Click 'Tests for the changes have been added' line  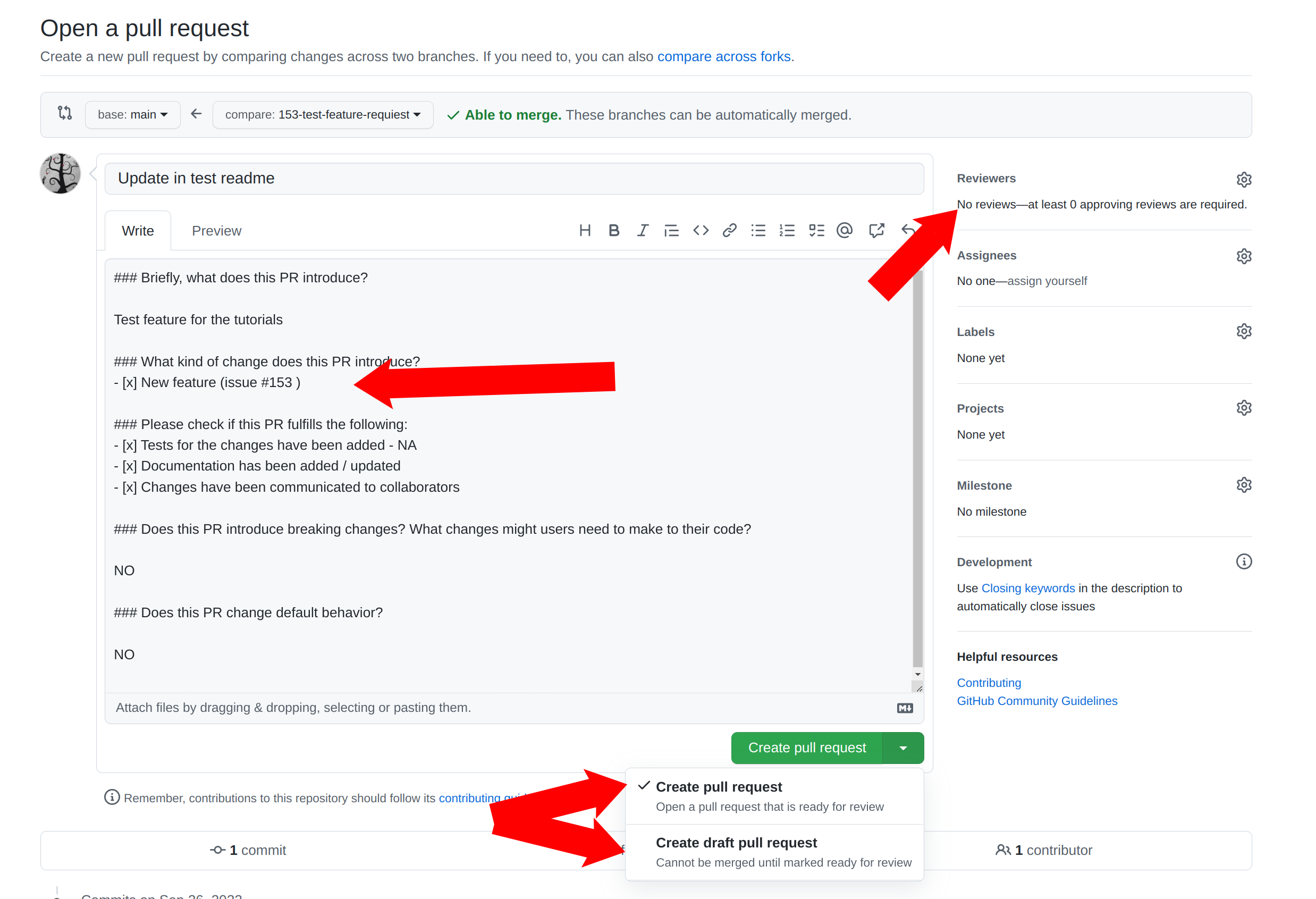tap(265, 446)
